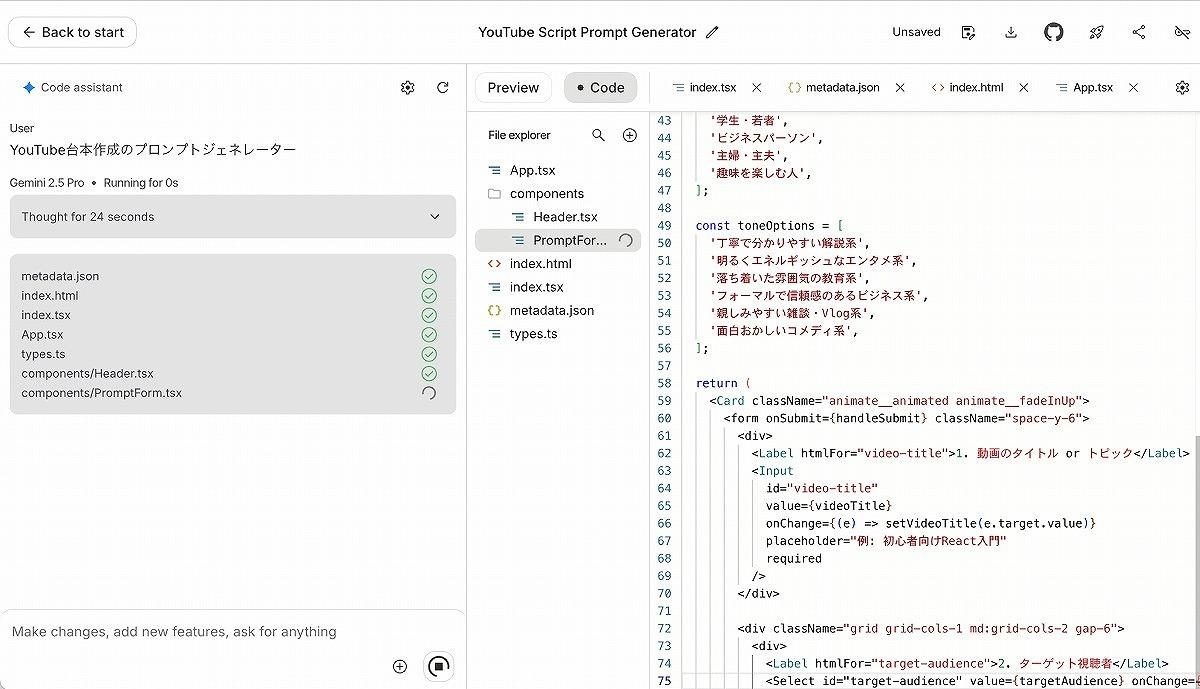This screenshot has width=1200, height=689.
Task: Switch to Preview view
Action: pyautogui.click(x=513, y=88)
